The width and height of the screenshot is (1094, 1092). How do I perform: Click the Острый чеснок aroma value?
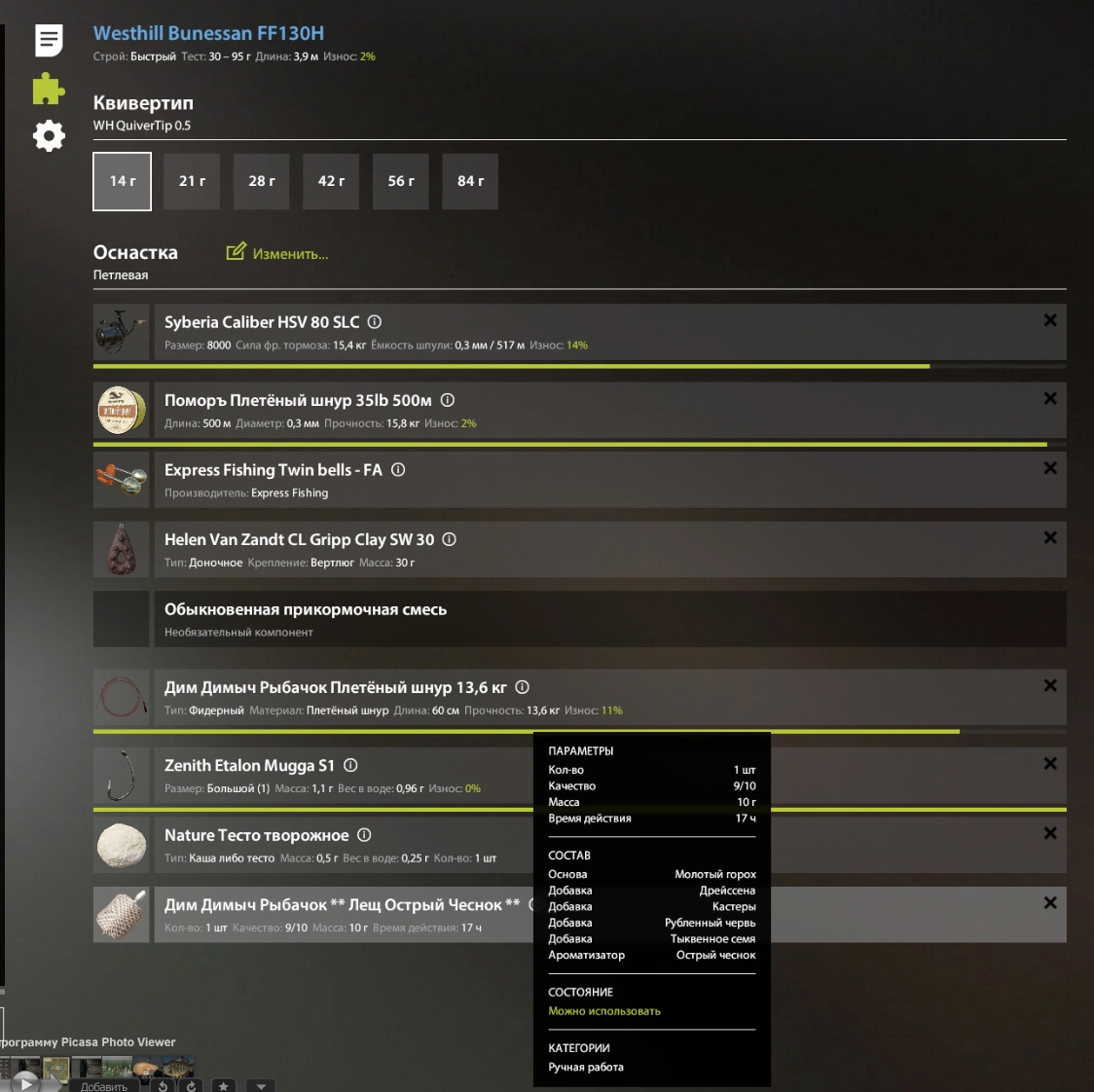pyautogui.click(x=715, y=955)
